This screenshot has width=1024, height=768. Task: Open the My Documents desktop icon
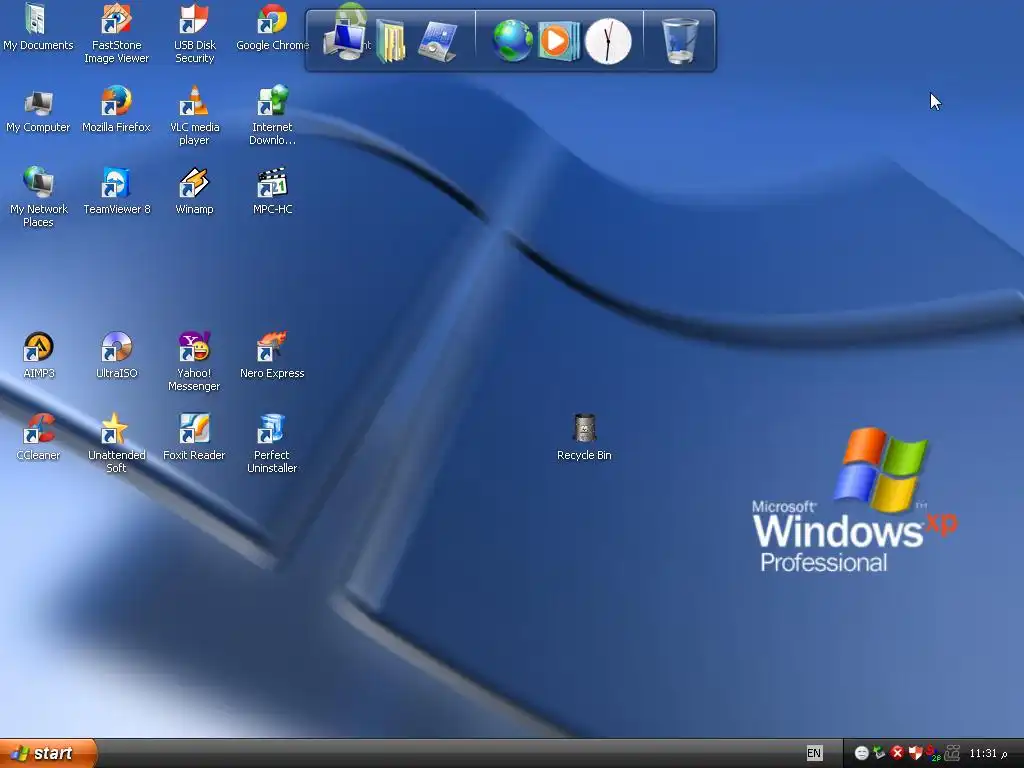pyautogui.click(x=38, y=28)
